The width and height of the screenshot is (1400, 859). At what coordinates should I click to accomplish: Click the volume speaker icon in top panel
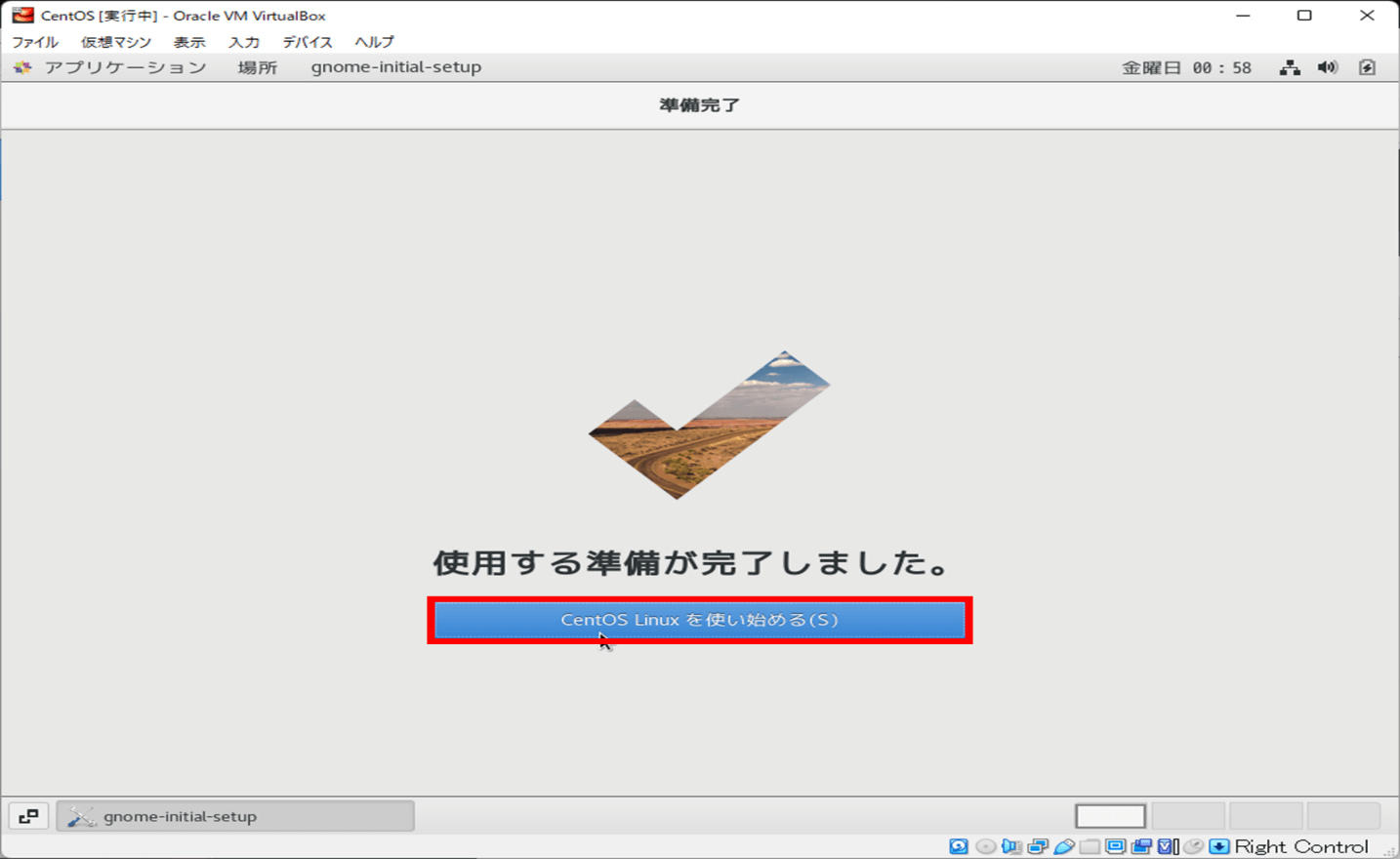[1328, 67]
